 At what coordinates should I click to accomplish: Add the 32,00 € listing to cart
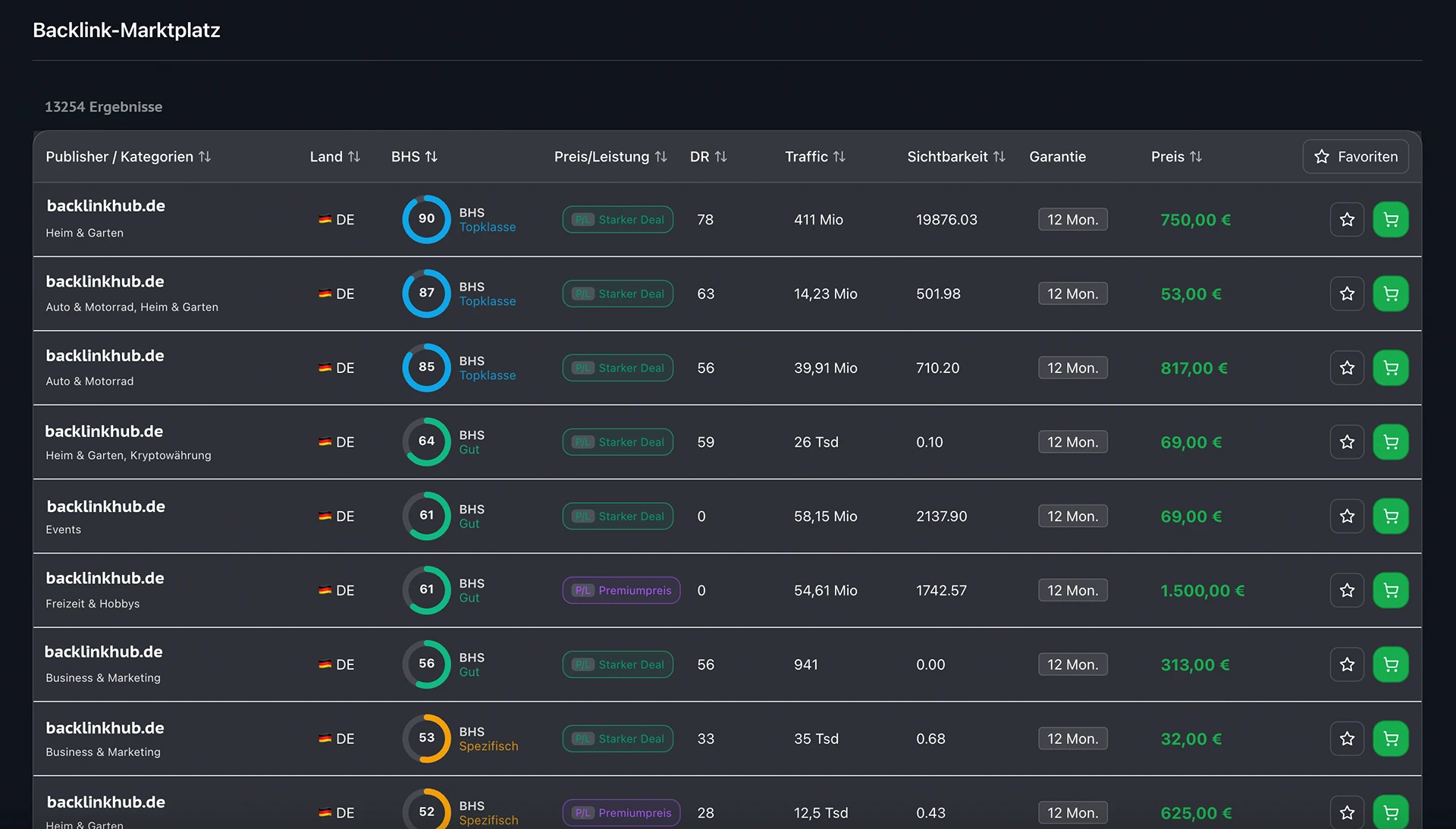tap(1390, 739)
